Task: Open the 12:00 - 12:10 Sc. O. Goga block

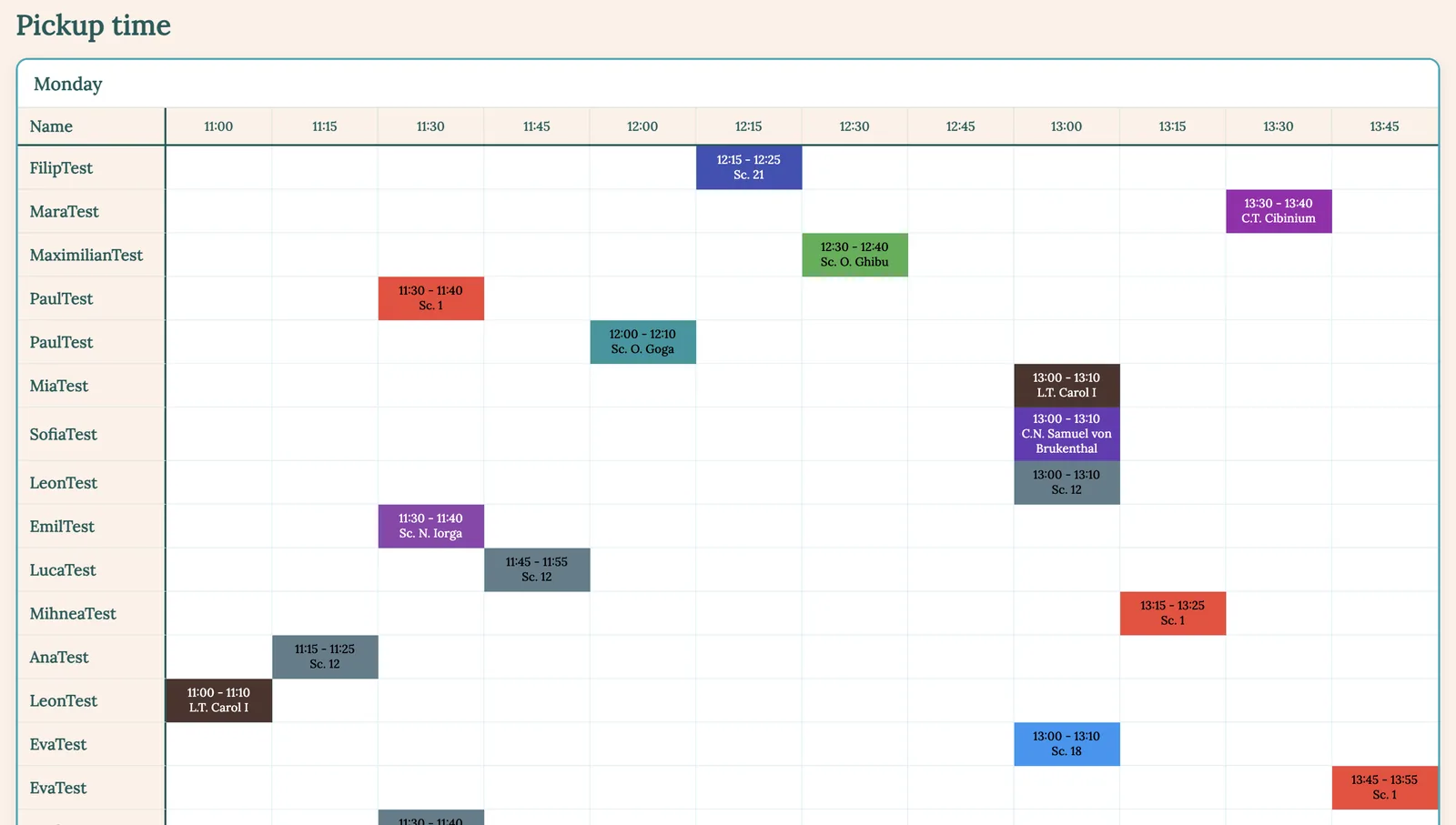Action: 642,342
